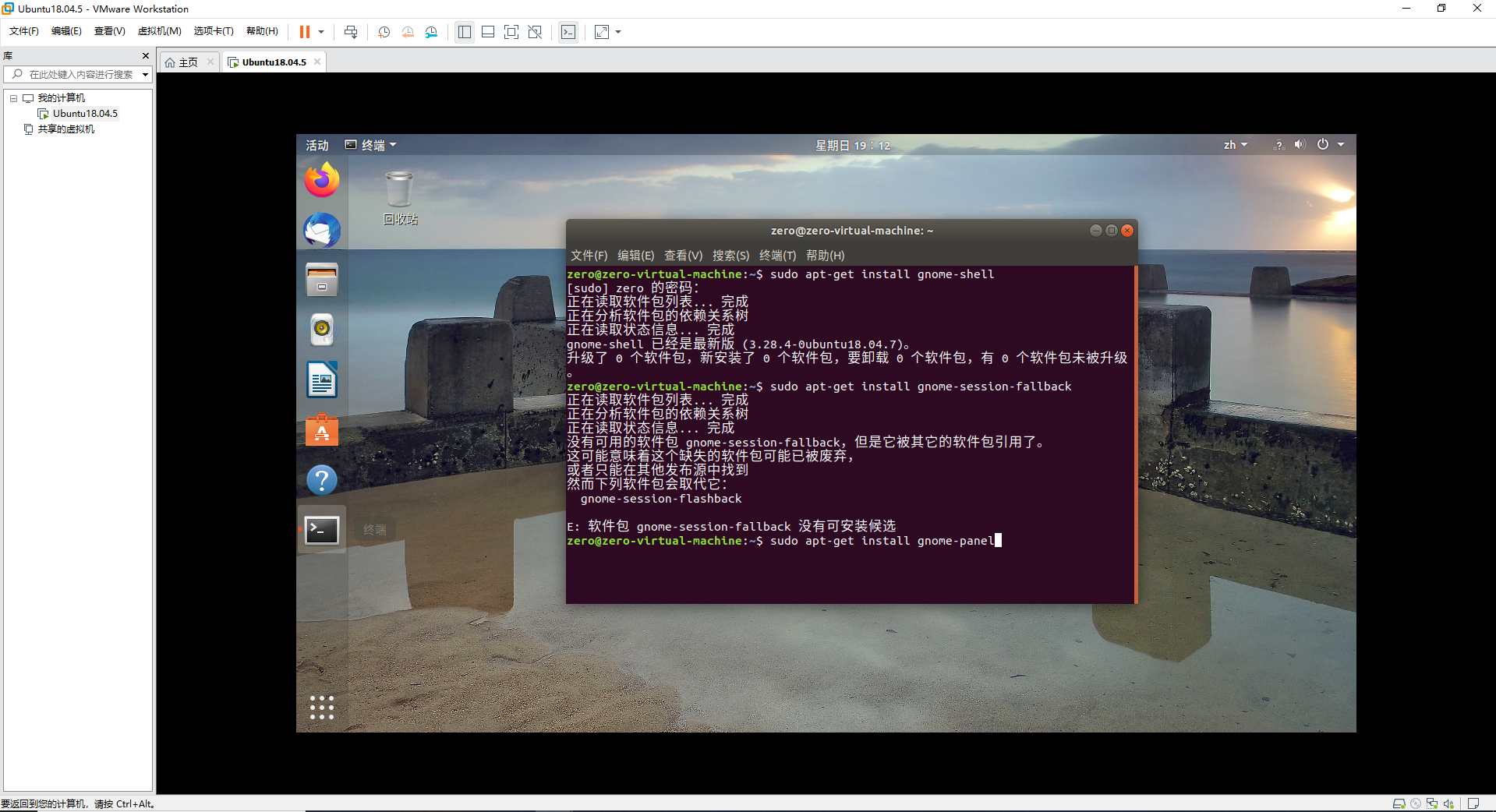The height and width of the screenshot is (812, 1496).
Task: Show applications grid in the dock
Action: (x=322, y=708)
